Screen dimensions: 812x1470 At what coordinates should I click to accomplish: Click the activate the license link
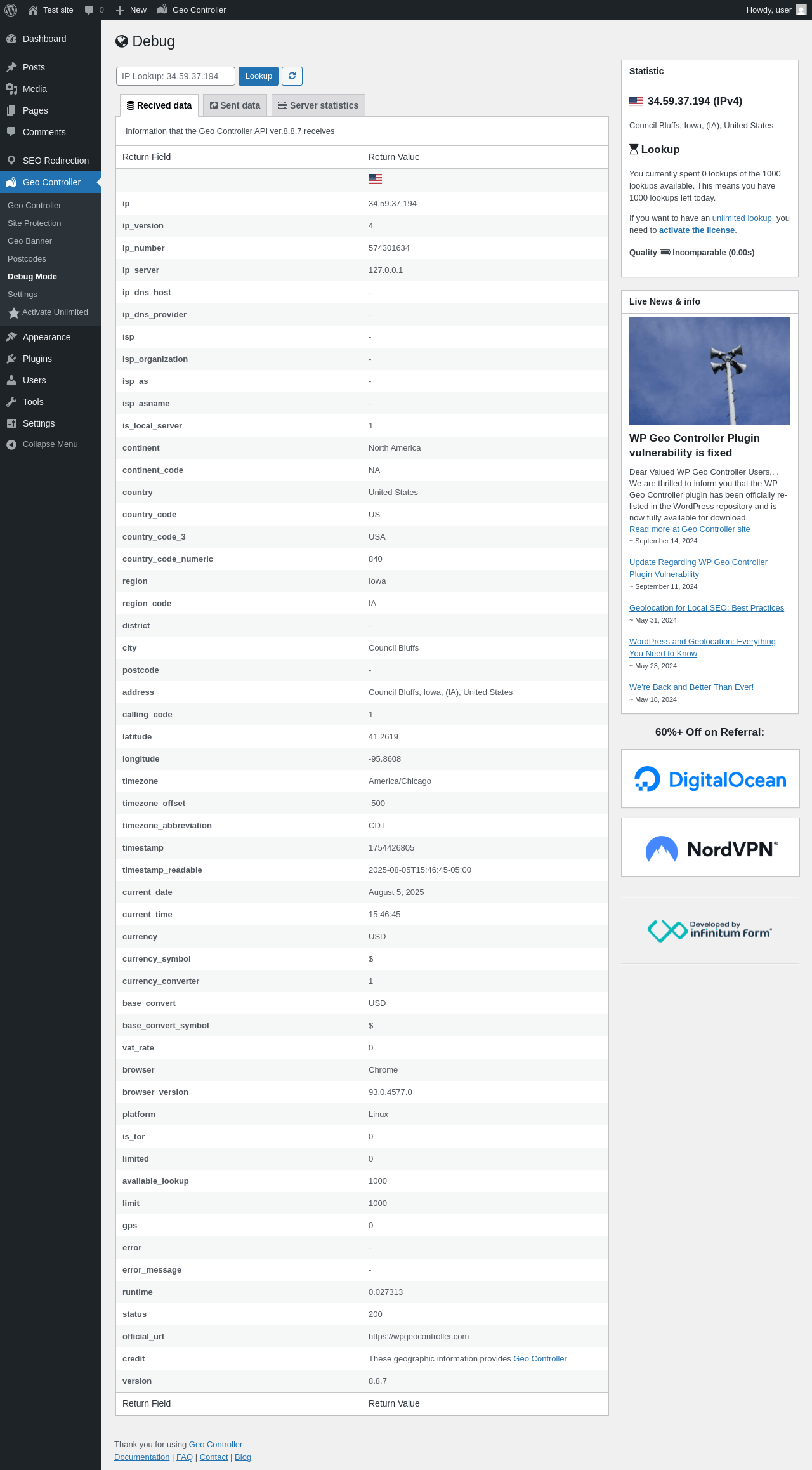pos(697,230)
